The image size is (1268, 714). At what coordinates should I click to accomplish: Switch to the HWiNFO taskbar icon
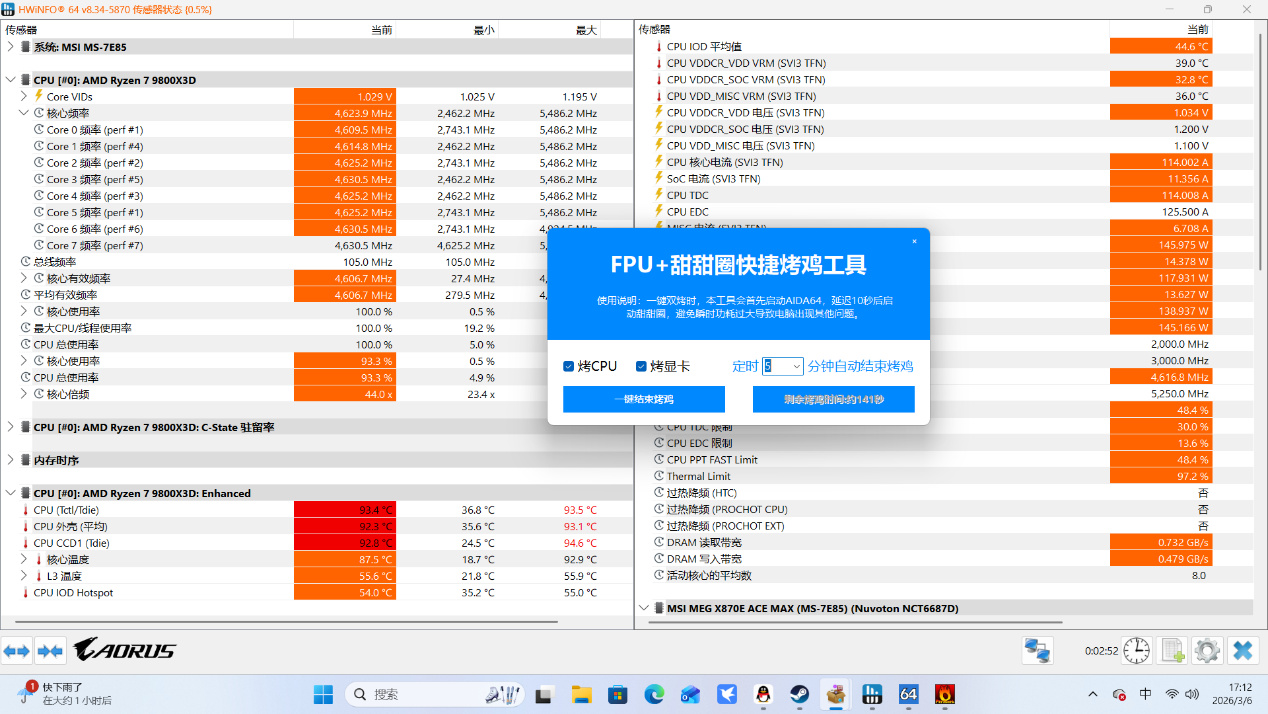click(872, 693)
